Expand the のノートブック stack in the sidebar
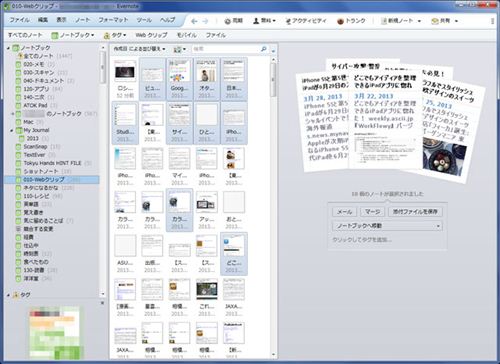Viewport: 500px width, 364px height. click(12, 114)
